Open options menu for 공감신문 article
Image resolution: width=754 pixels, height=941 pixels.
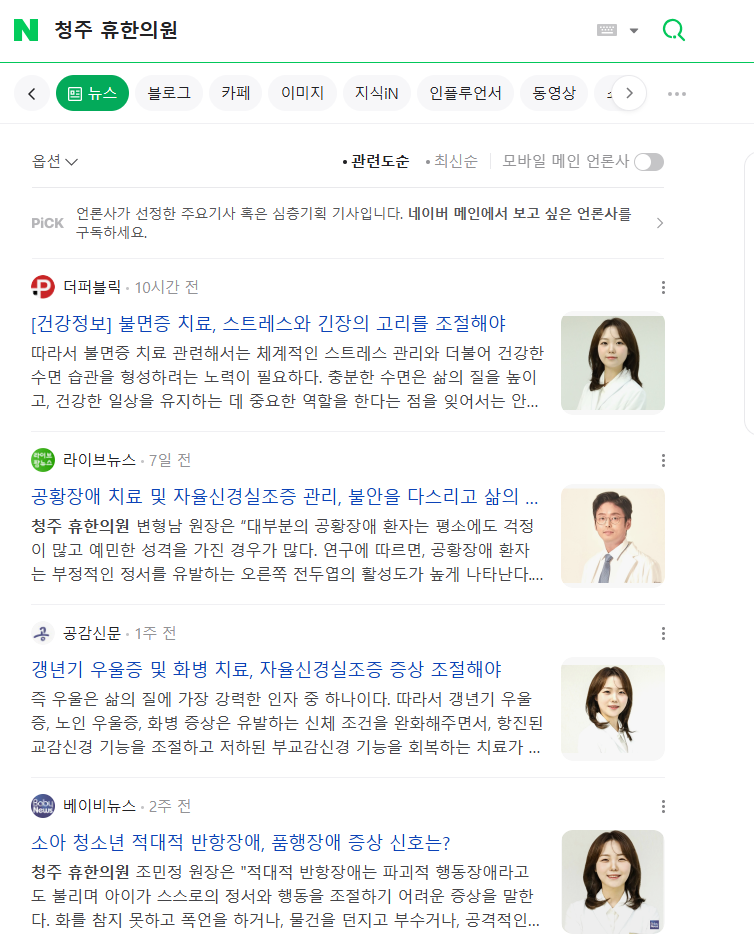click(x=663, y=634)
